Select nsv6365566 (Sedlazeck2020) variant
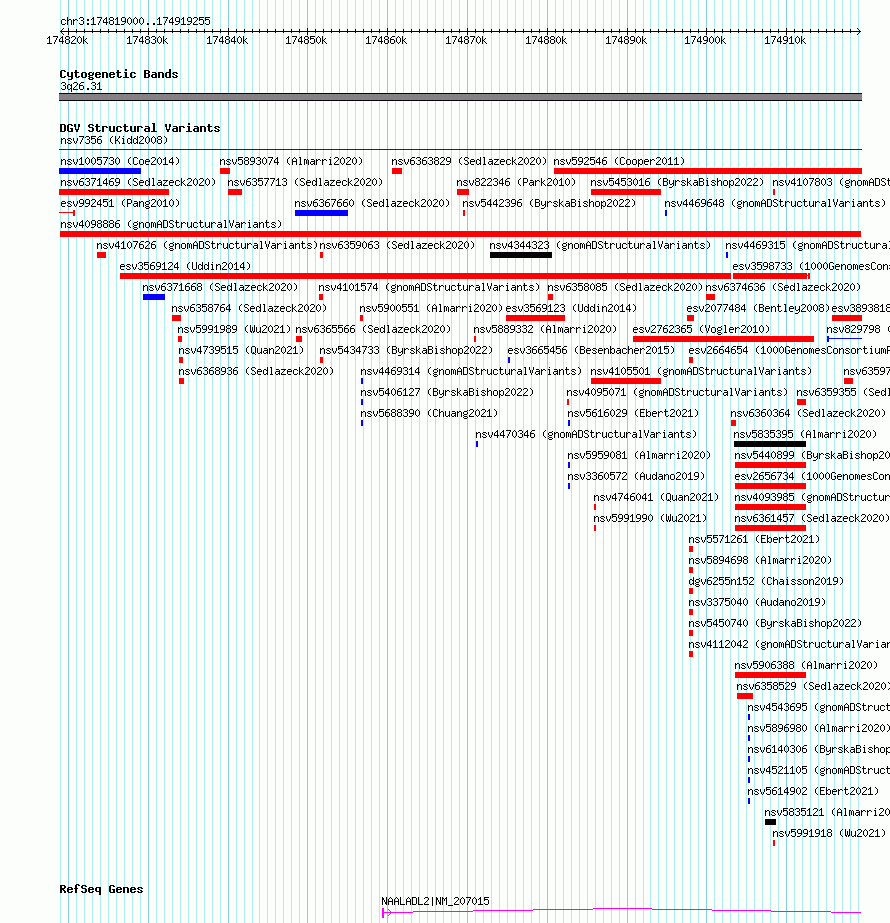Screen dimensions: 890x923 373,330
